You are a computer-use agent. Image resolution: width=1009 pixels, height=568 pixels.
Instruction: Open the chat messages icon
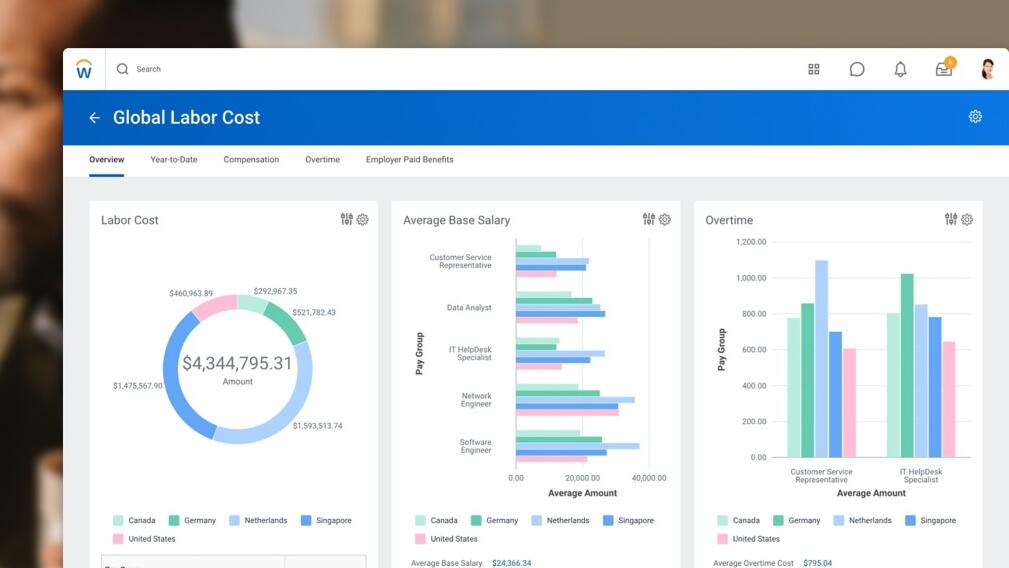(857, 69)
